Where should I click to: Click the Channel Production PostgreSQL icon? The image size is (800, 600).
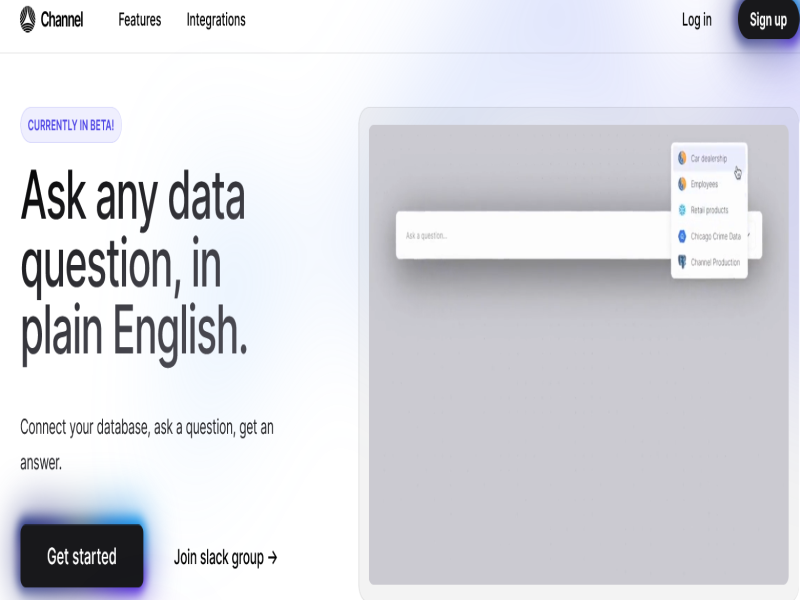(682, 262)
